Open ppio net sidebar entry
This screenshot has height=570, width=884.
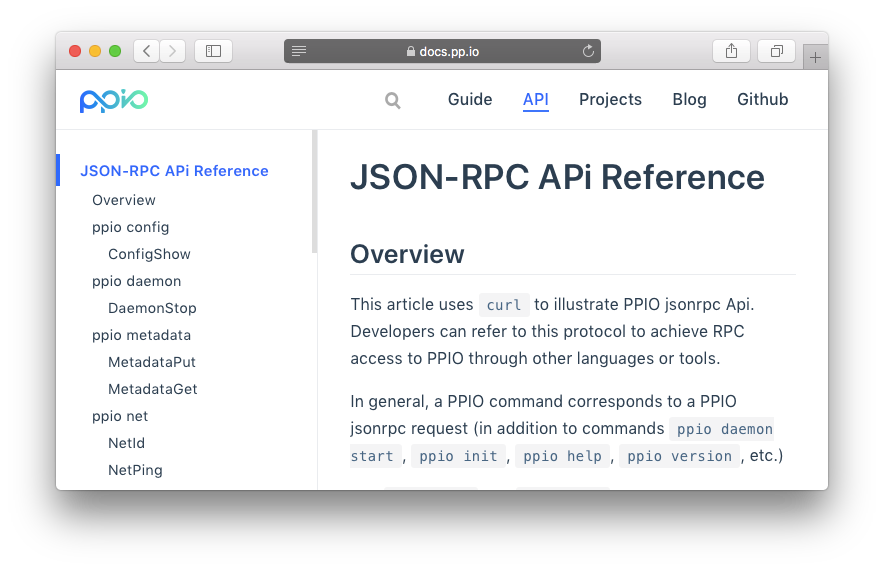tap(120, 416)
